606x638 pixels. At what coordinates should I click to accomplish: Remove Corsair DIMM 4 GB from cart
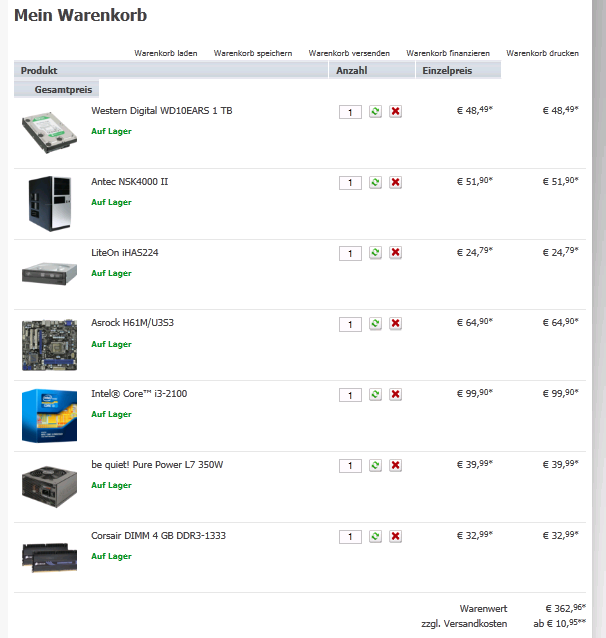click(395, 536)
